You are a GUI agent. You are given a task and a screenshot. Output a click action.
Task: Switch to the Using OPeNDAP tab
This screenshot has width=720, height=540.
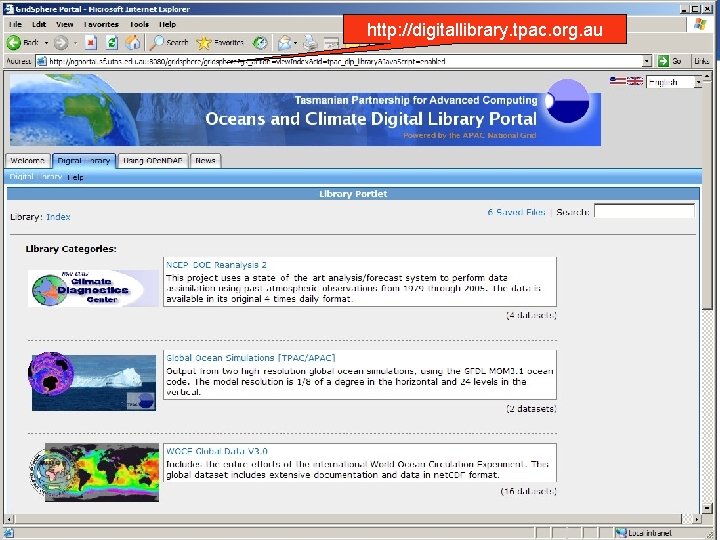(x=152, y=160)
